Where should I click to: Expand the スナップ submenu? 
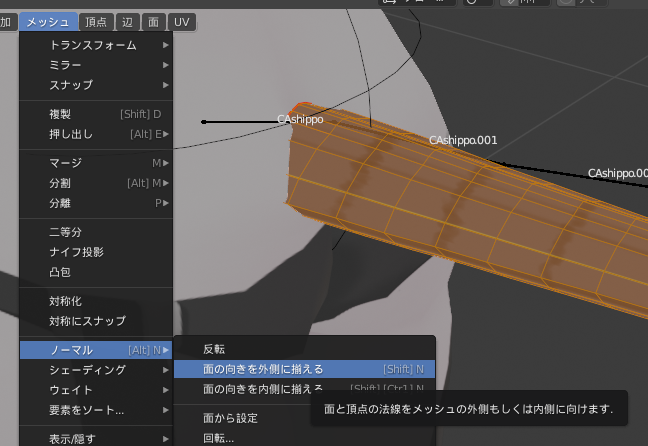point(96,85)
